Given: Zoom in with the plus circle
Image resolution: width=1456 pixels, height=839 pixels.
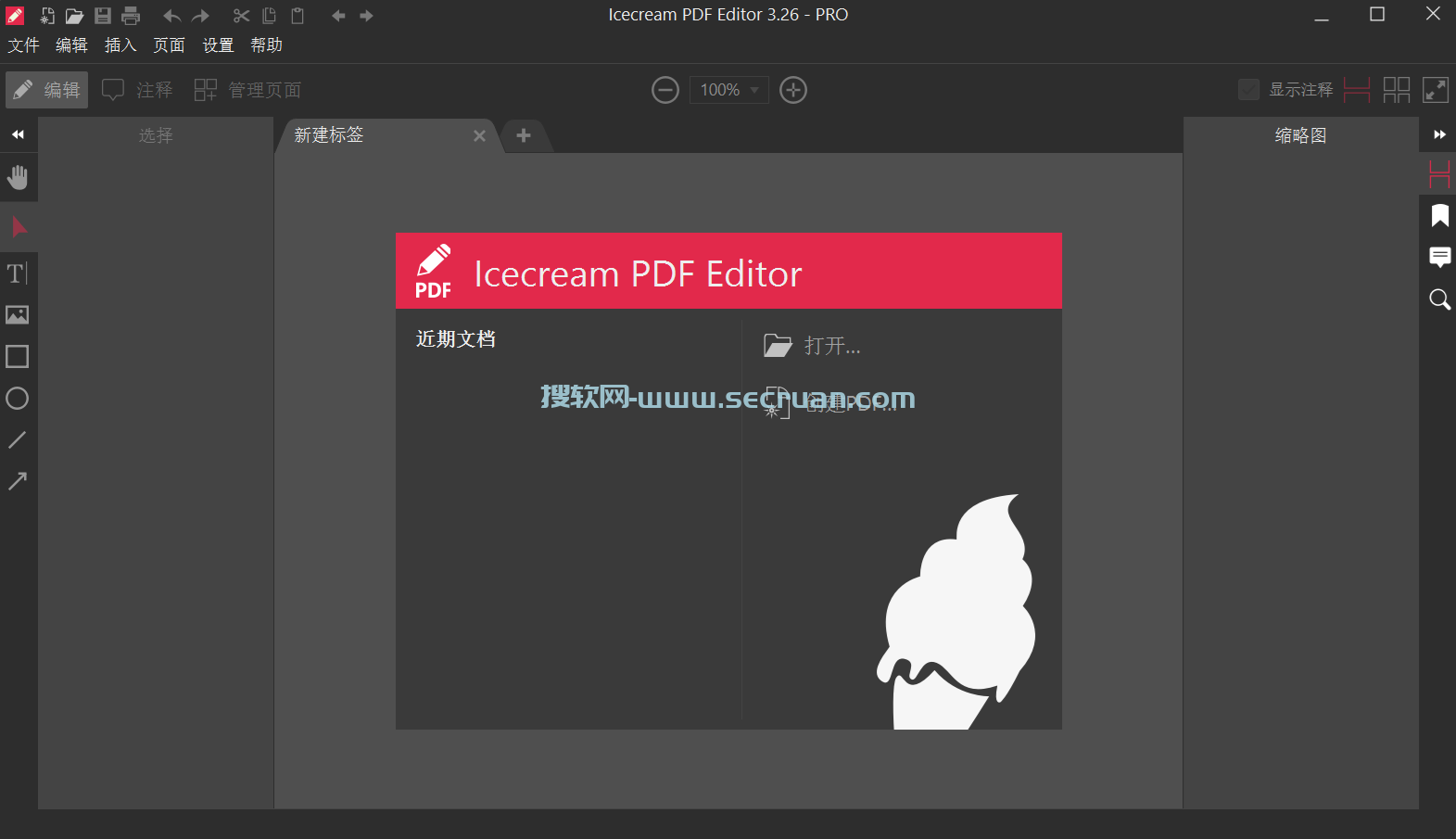Looking at the screenshot, I should [793, 90].
